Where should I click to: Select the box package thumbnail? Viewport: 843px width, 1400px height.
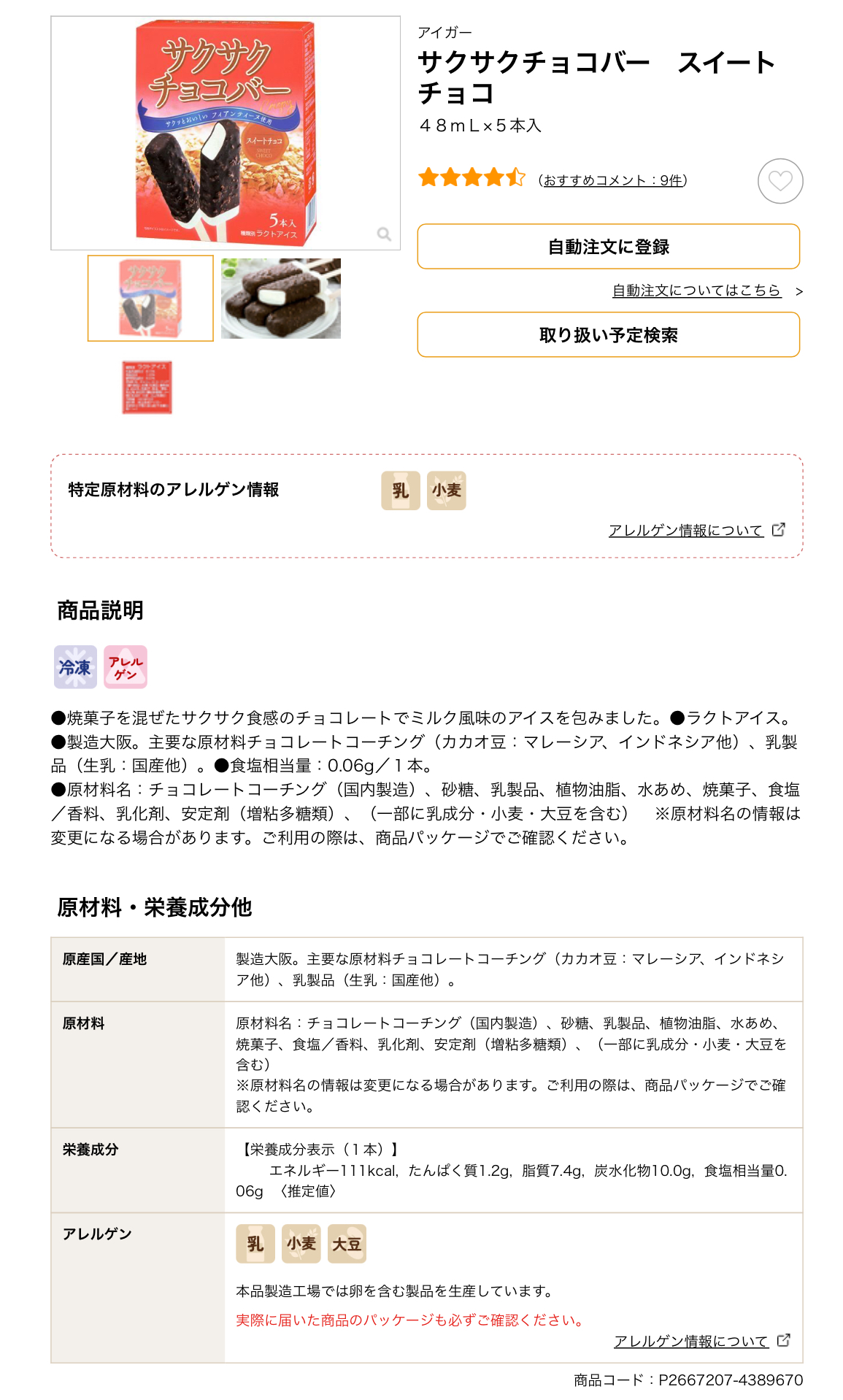[150, 299]
